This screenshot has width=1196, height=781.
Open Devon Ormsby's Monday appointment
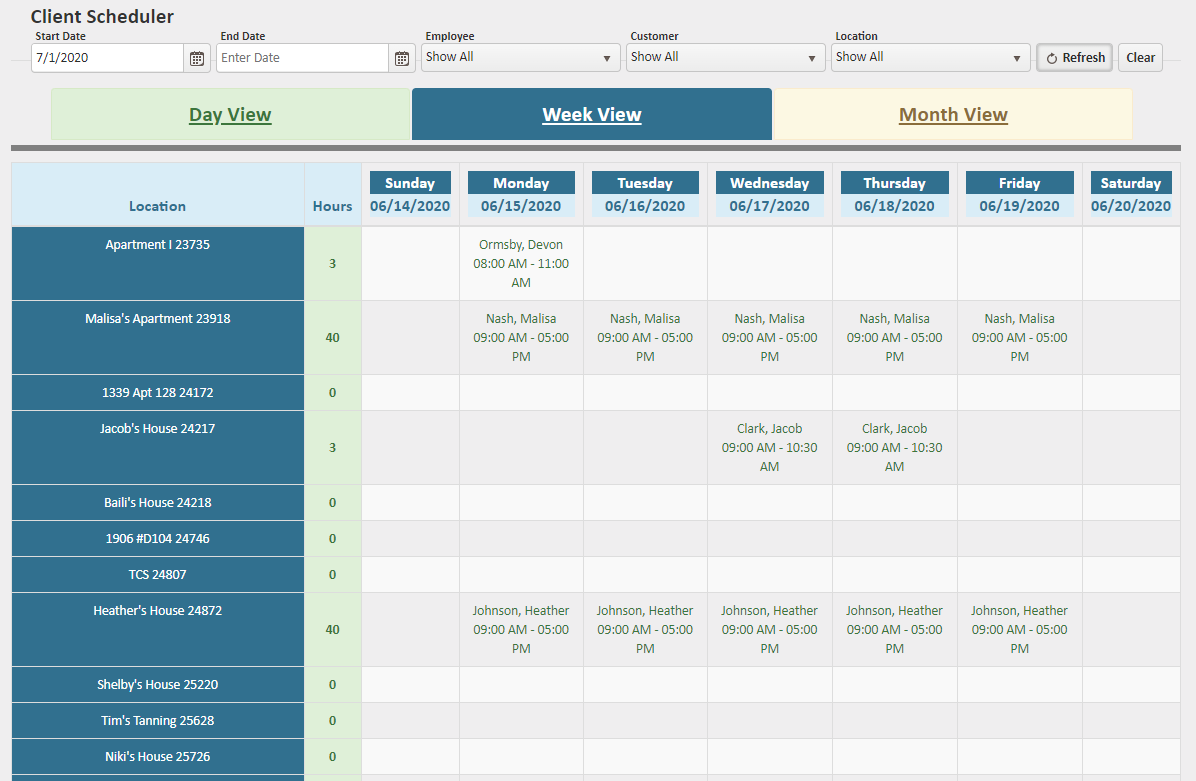point(520,263)
